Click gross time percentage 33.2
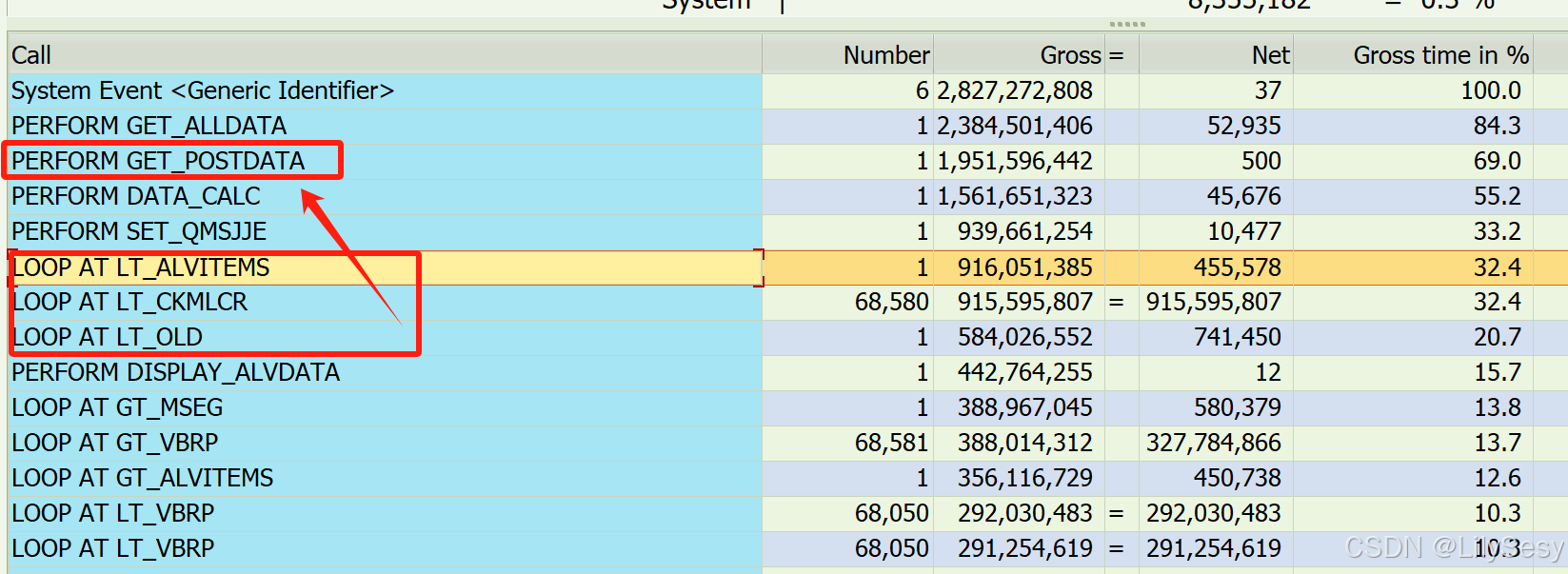The height and width of the screenshot is (574, 1568). point(1498,231)
